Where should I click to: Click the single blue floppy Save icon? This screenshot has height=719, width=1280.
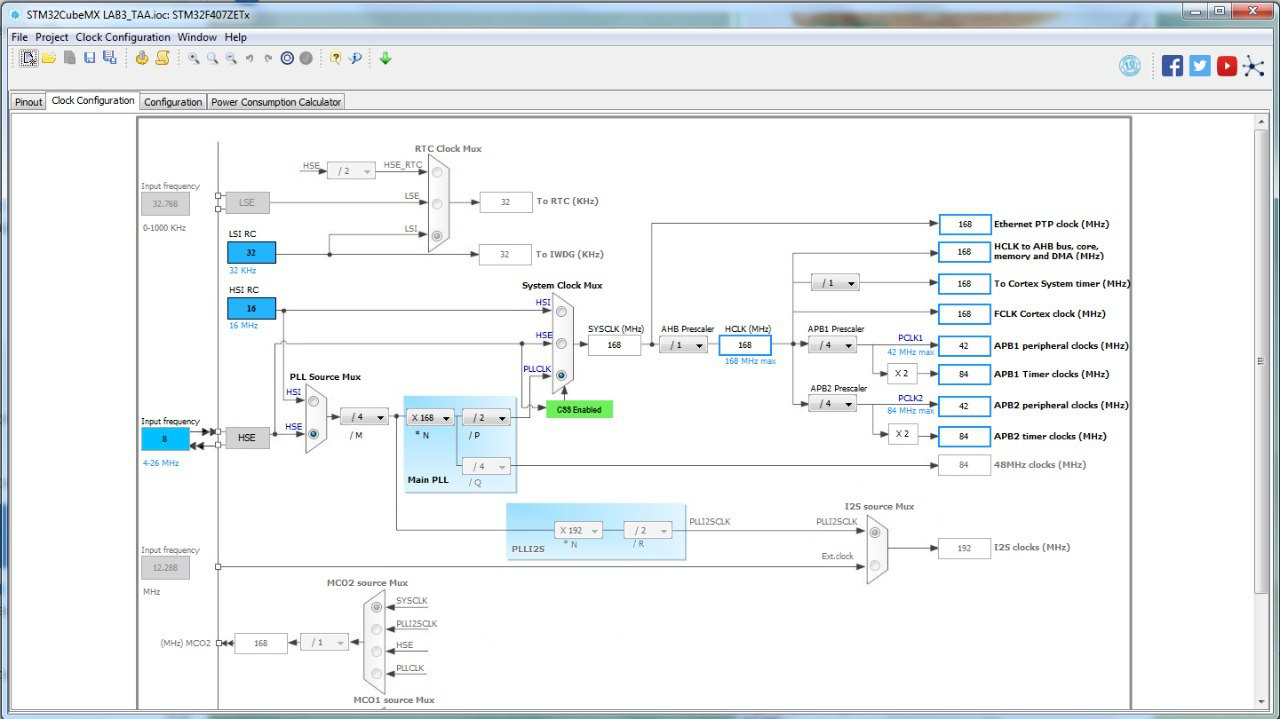[x=90, y=58]
